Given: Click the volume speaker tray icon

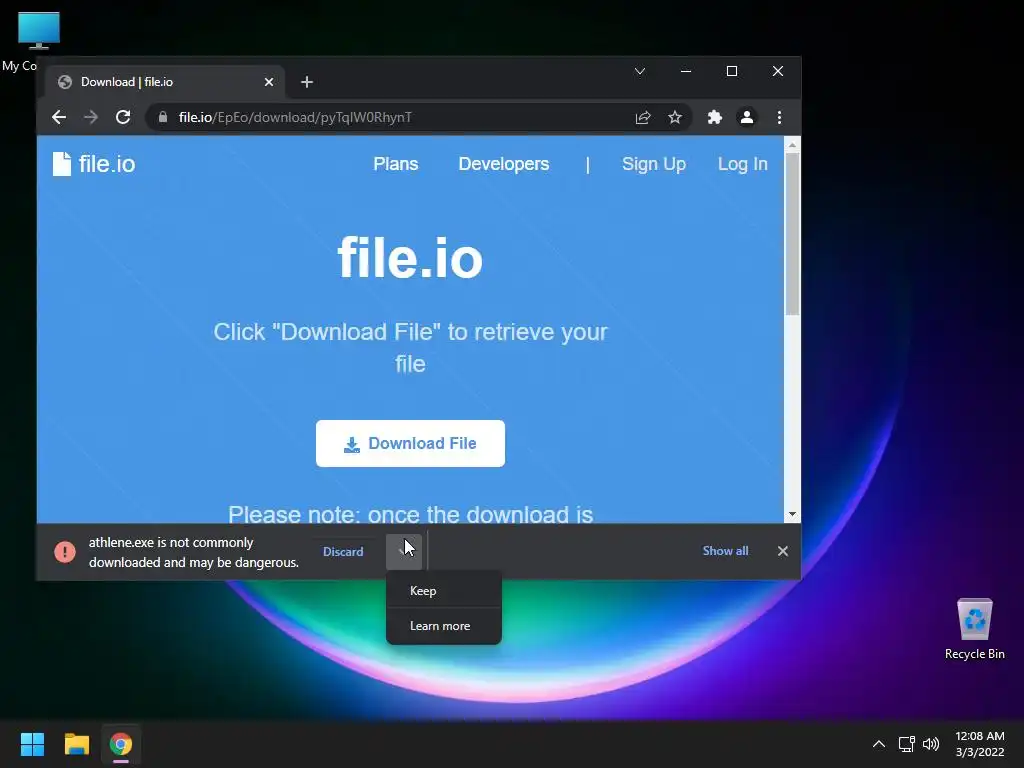Looking at the screenshot, I should coord(931,744).
